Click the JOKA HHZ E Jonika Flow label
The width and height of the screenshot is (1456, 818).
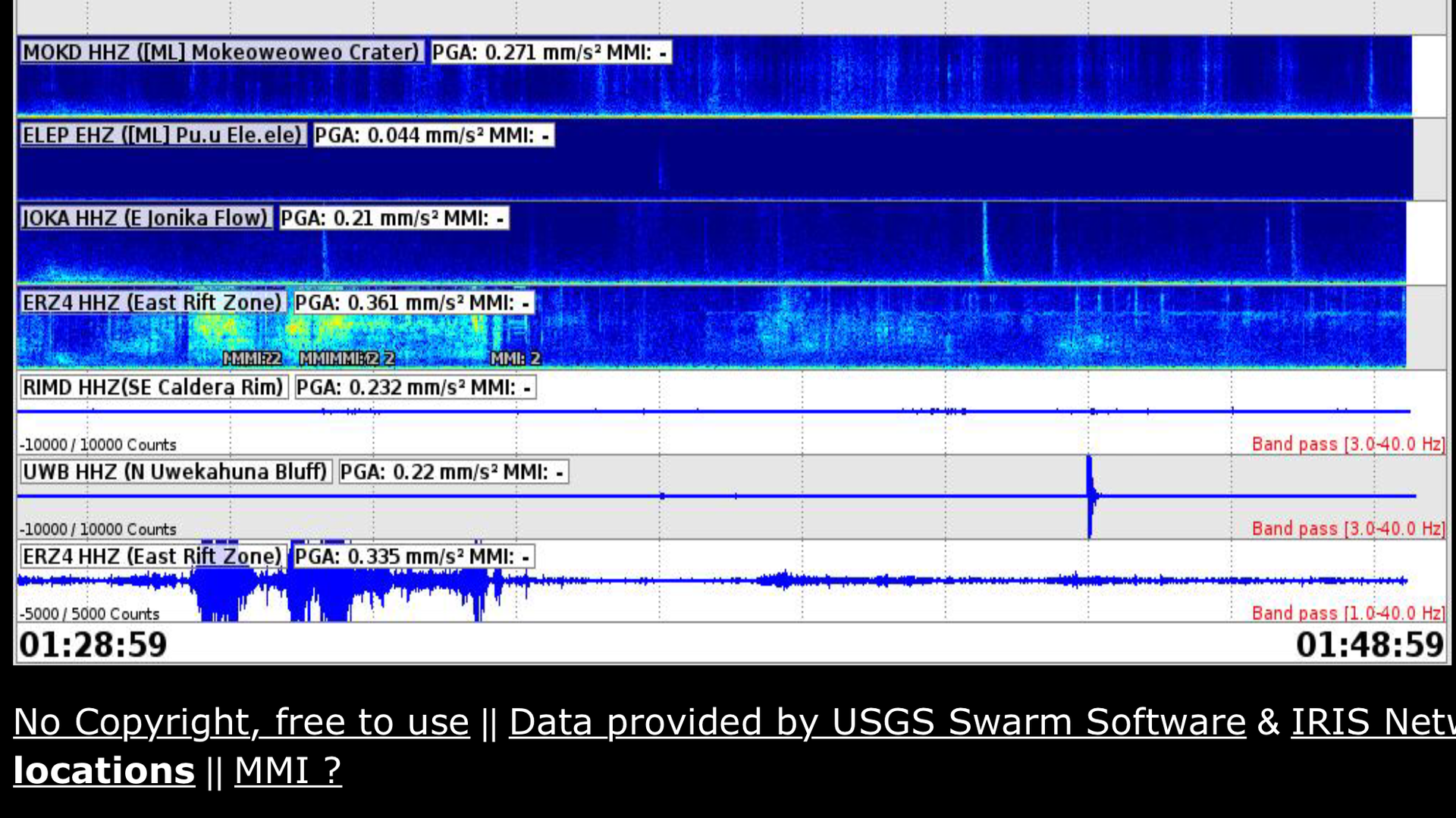pos(146,218)
